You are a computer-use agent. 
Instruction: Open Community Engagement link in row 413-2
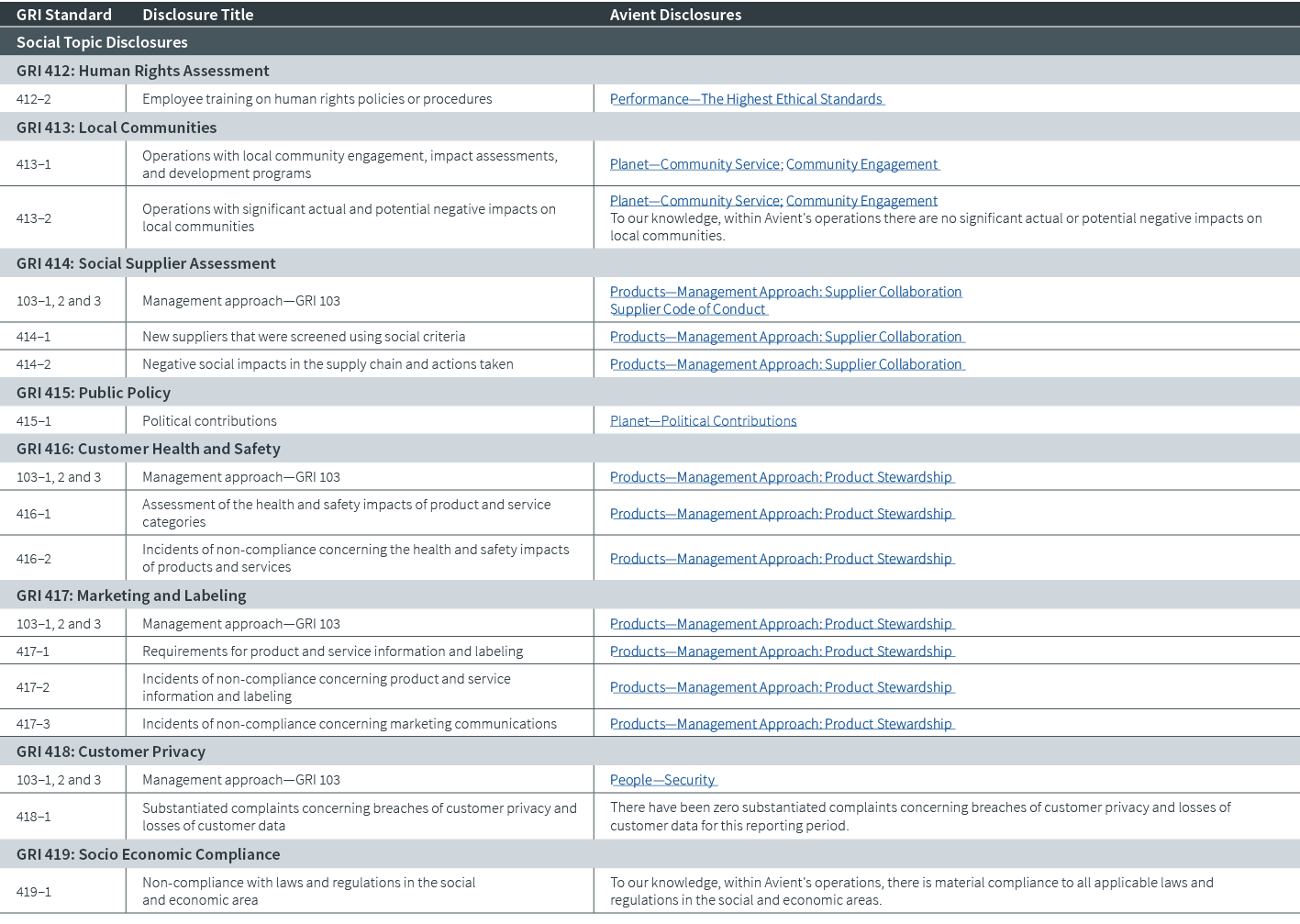861,201
